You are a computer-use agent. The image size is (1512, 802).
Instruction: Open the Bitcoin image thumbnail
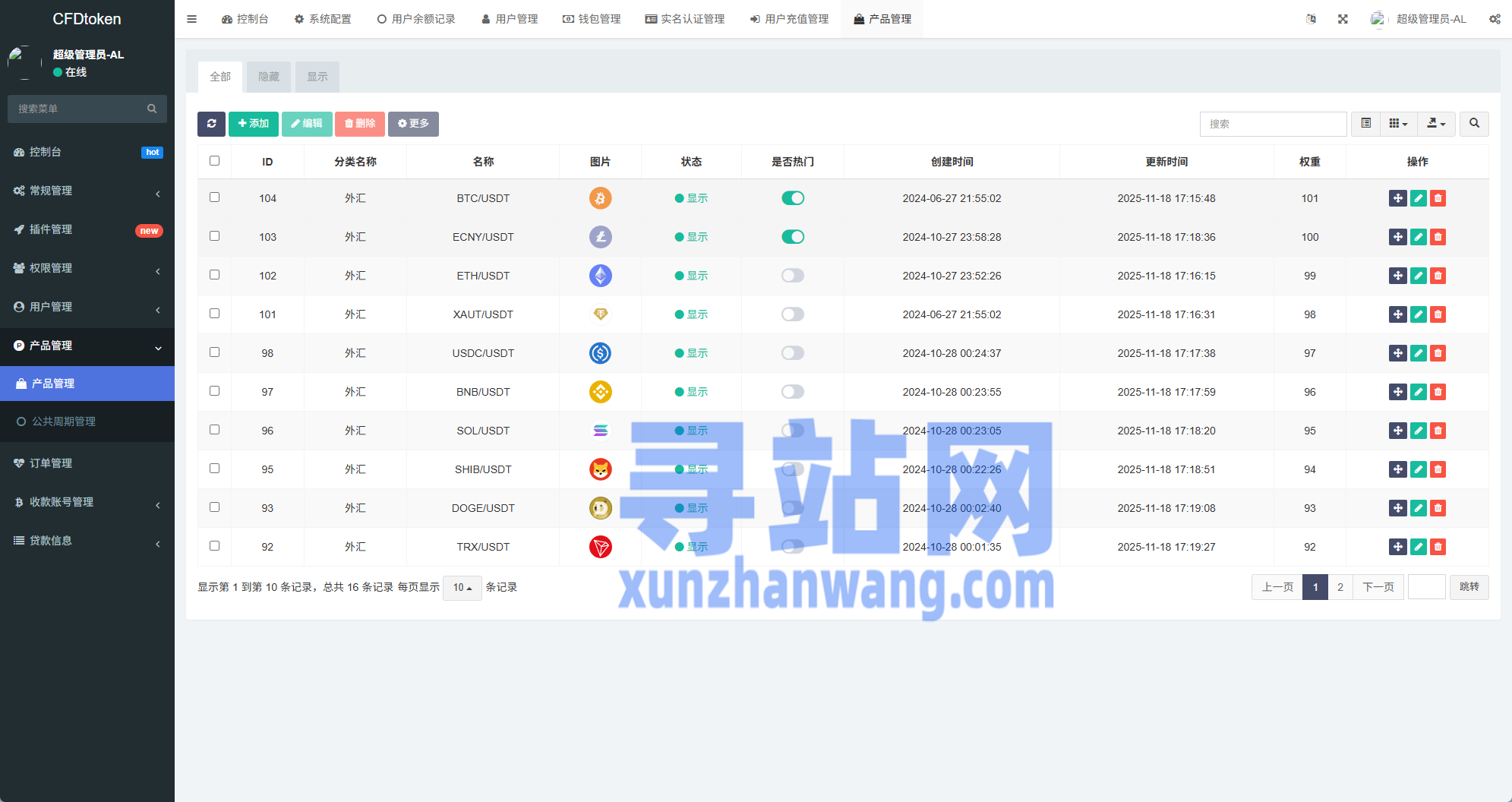tap(600, 198)
